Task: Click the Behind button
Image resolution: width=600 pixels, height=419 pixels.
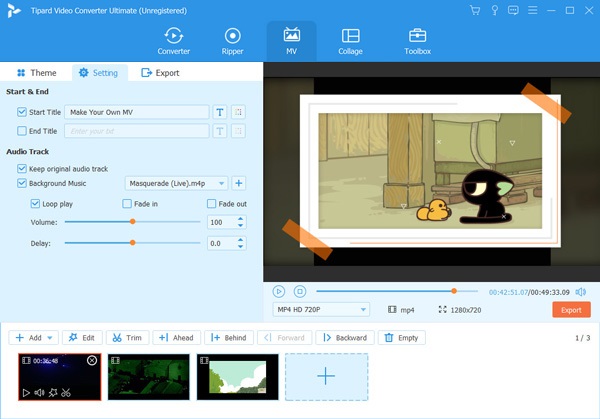Action: (x=228, y=338)
